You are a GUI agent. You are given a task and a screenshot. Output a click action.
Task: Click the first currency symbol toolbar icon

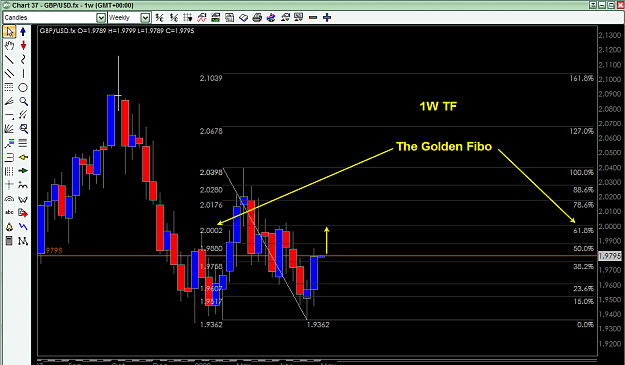click(159, 18)
